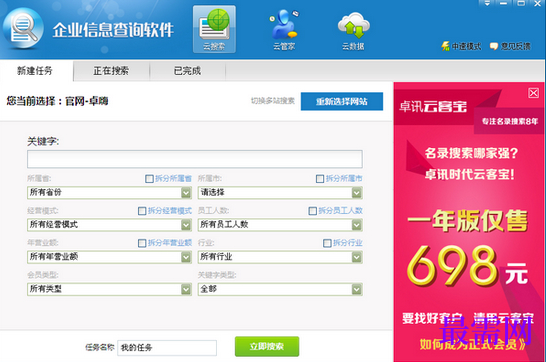Viewport: 551px width, 362px height.
Task: Click the 重新选择网站 button
Action: [342, 101]
